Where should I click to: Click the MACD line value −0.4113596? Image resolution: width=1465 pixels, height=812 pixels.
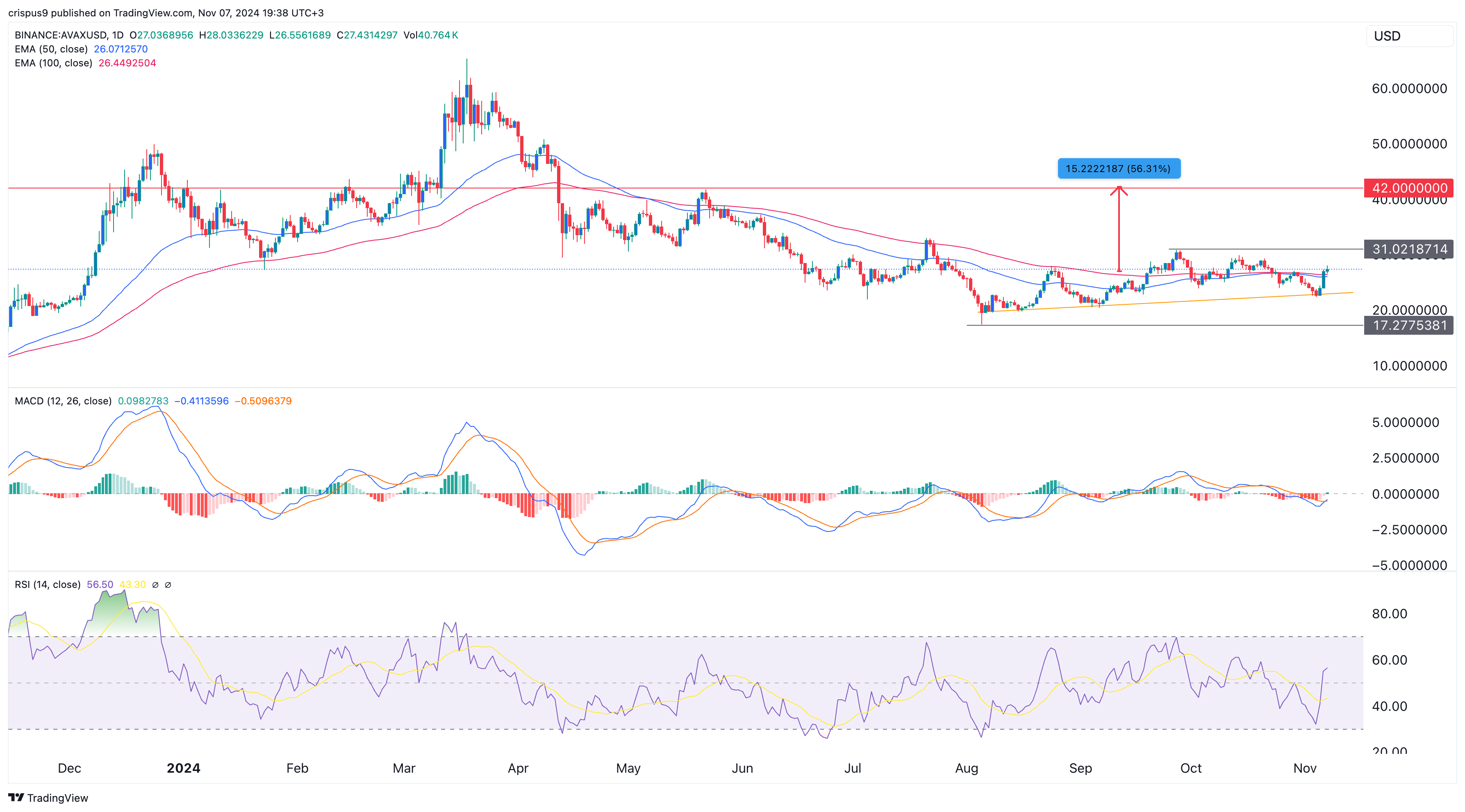[x=201, y=401]
